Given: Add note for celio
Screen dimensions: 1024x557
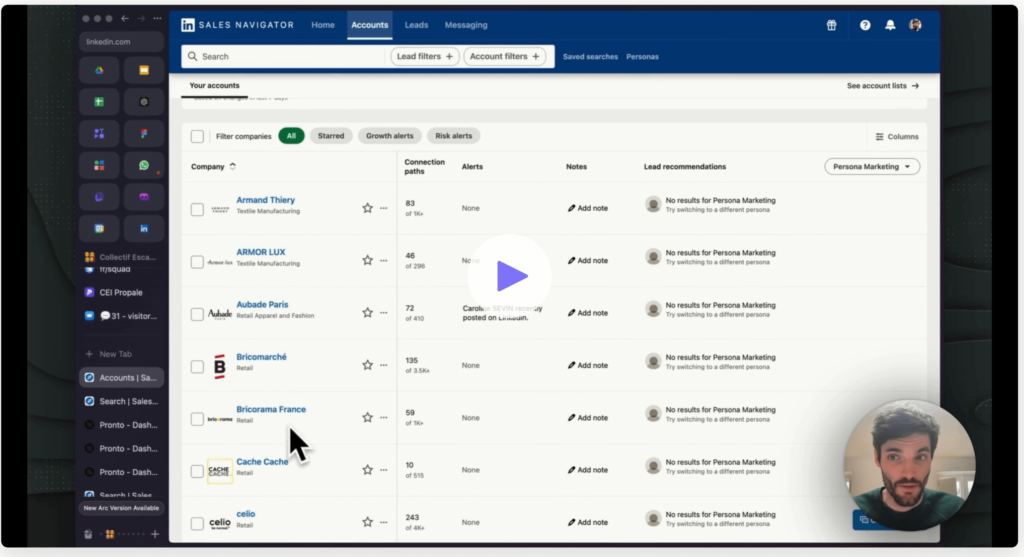Looking at the screenshot, I should pos(588,522).
